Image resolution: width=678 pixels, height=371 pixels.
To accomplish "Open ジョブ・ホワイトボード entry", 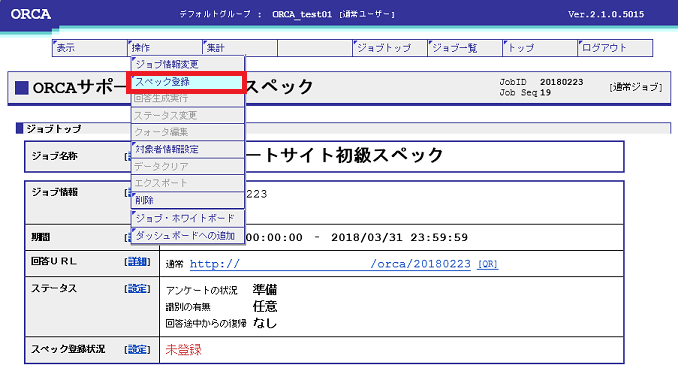I will 188,218.
